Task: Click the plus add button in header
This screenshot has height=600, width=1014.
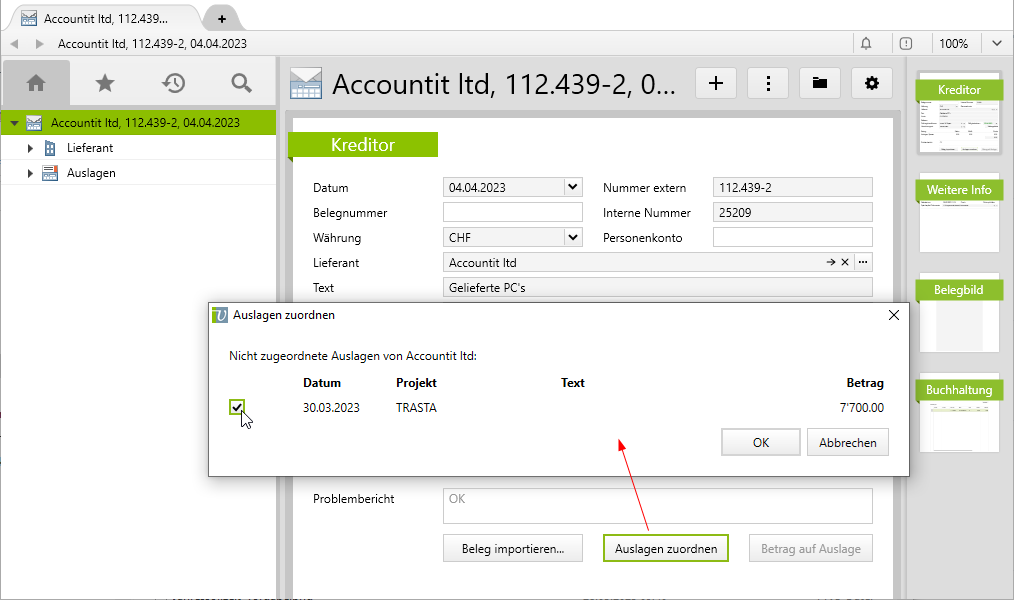Action: 715,84
